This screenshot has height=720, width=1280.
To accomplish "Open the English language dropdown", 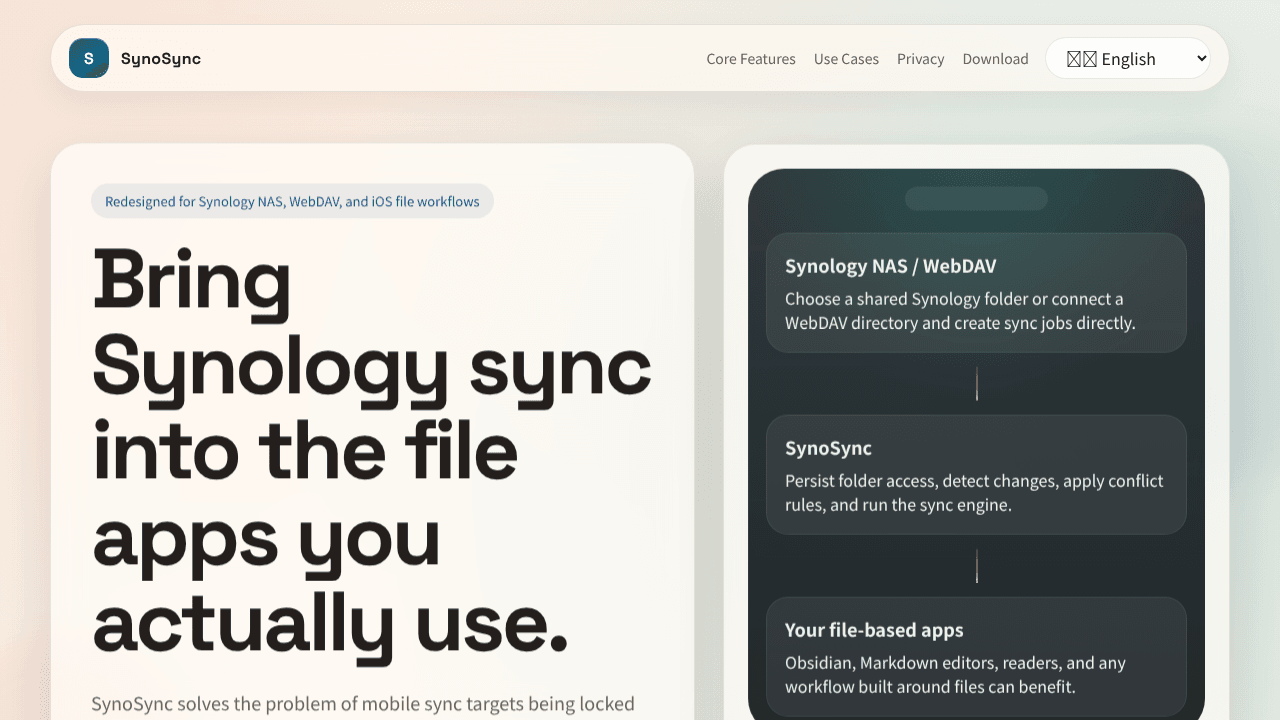I will [x=1128, y=58].
